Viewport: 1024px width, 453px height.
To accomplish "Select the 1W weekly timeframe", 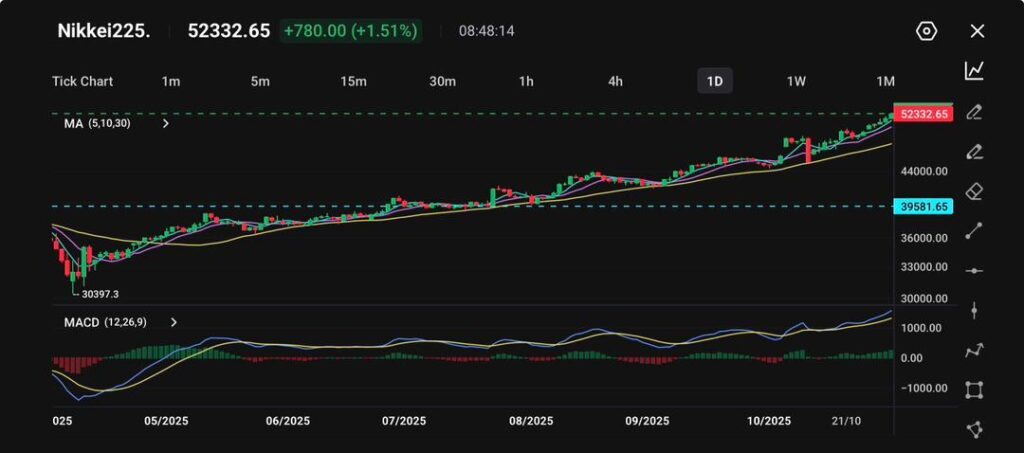I will coord(796,81).
